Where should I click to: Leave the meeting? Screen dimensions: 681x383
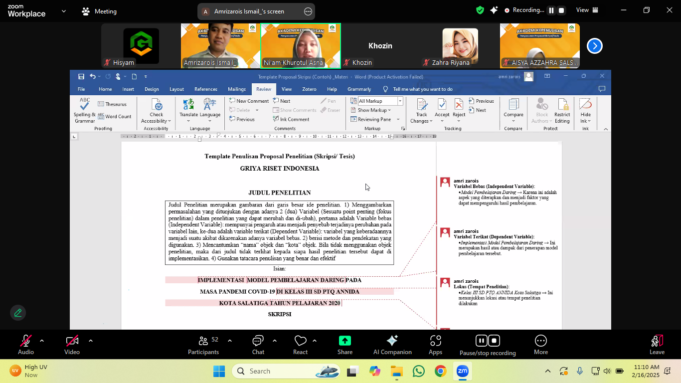click(x=657, y=345)
